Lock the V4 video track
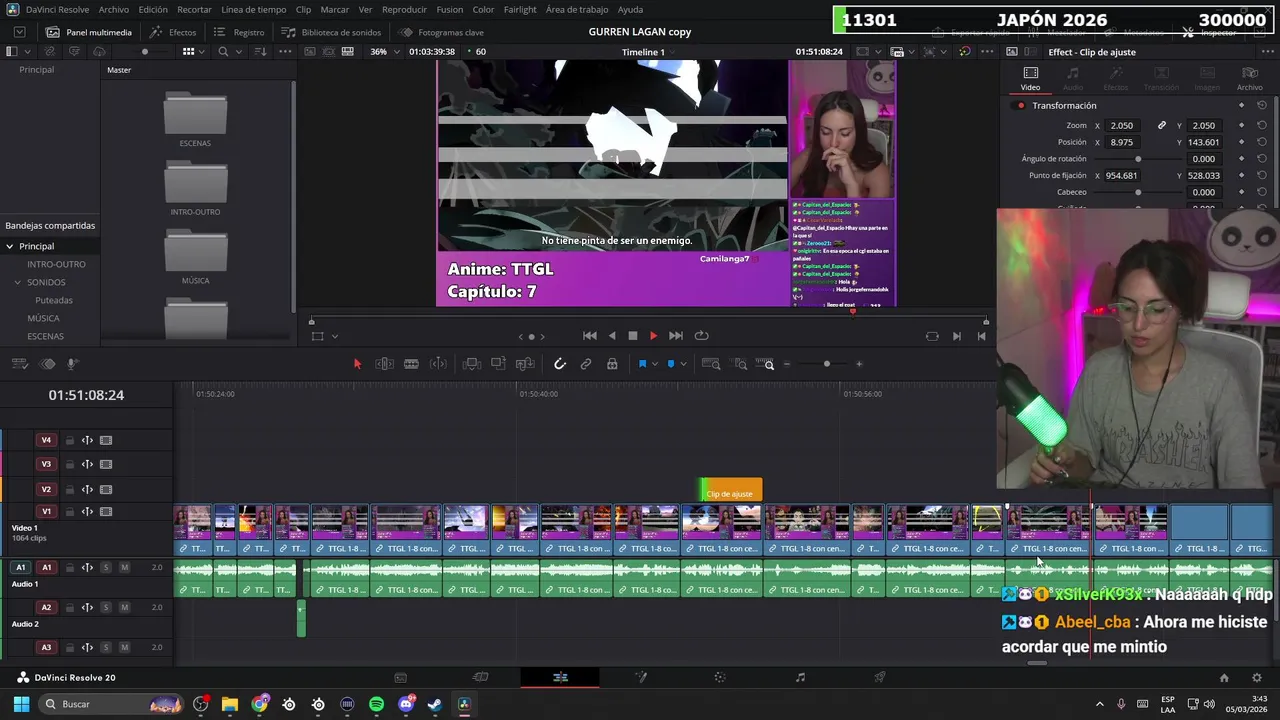The width and height of the screenshot is (1280, 720). pyautogui.click(x=70, y=440)
